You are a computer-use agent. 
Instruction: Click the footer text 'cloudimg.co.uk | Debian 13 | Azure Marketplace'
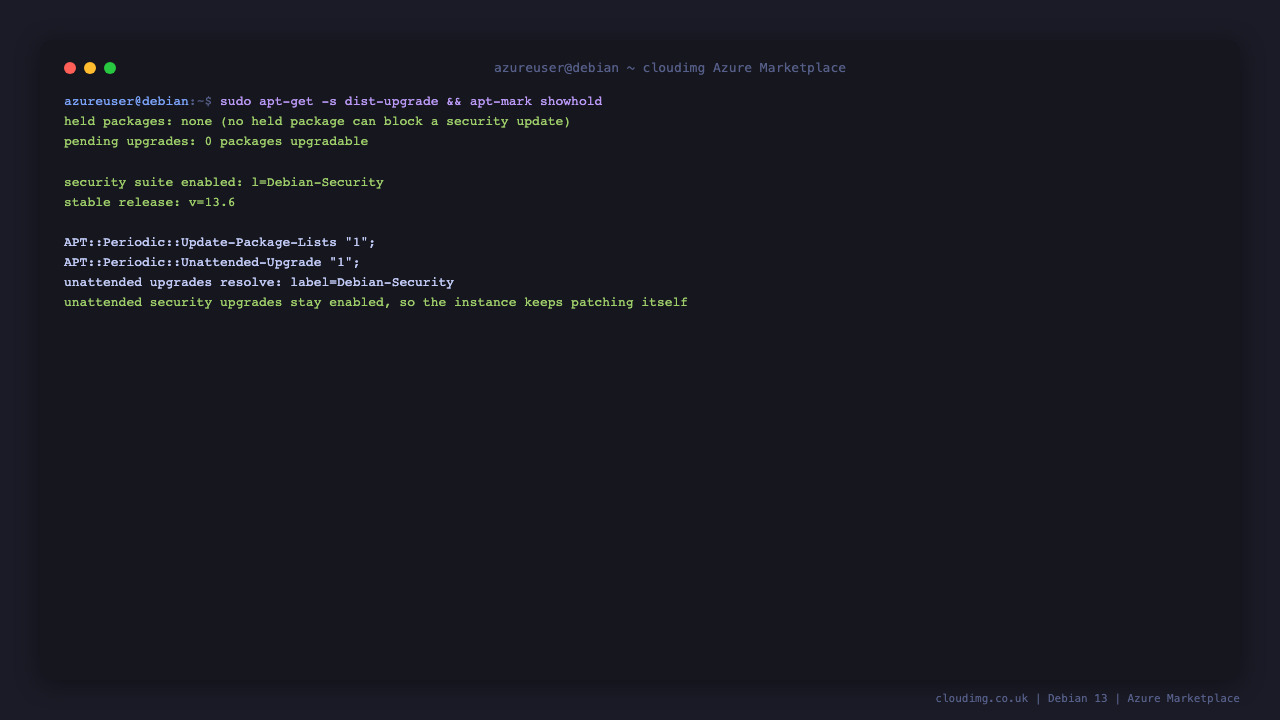[x=1088, y=699]
